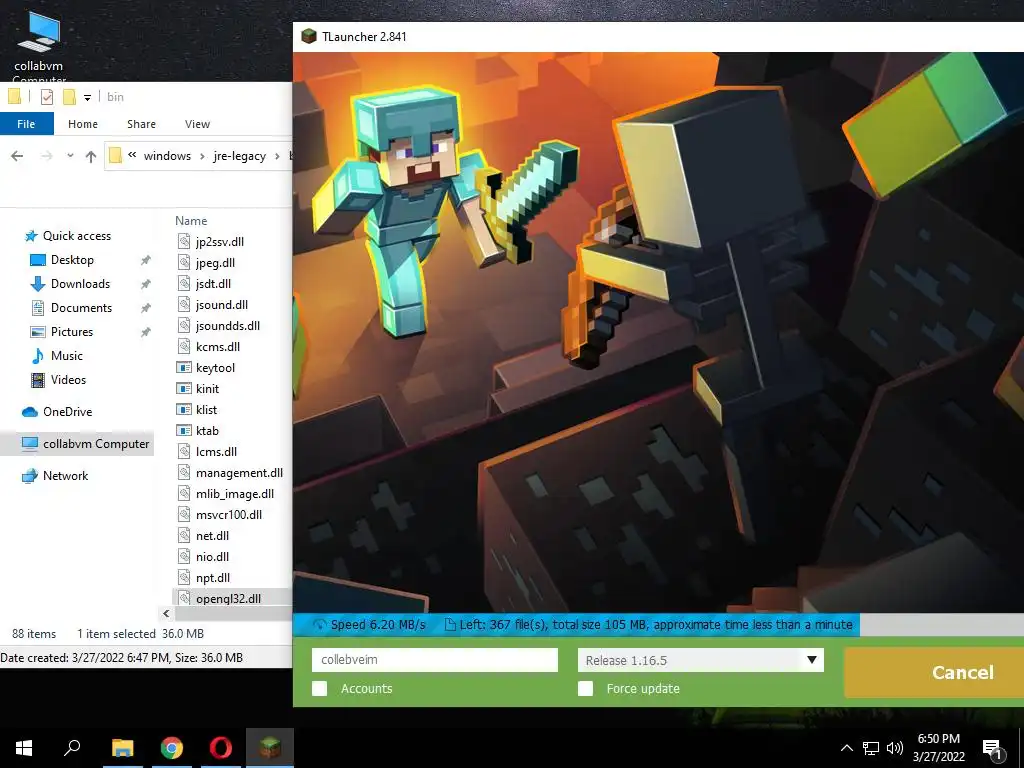Open the View ribbon tab
Screen dimensions: 1024x768
pyautogui.click(x=197, y=124)
